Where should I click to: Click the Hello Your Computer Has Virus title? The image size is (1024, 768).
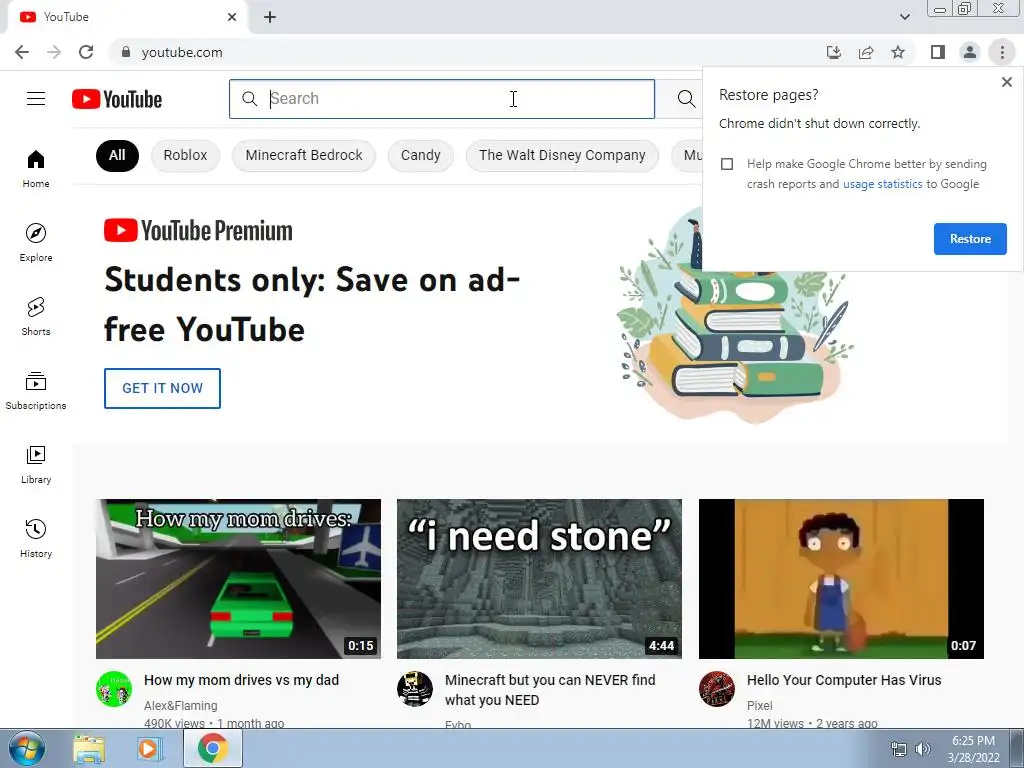point(844,680)
